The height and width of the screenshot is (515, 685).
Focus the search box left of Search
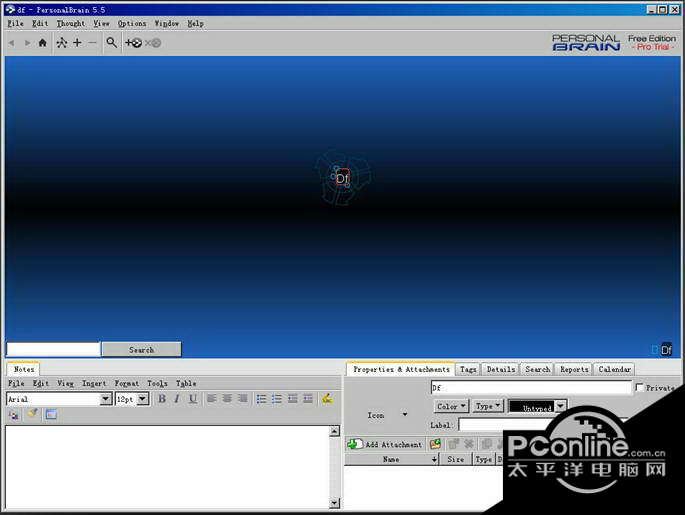pos(53,349)
